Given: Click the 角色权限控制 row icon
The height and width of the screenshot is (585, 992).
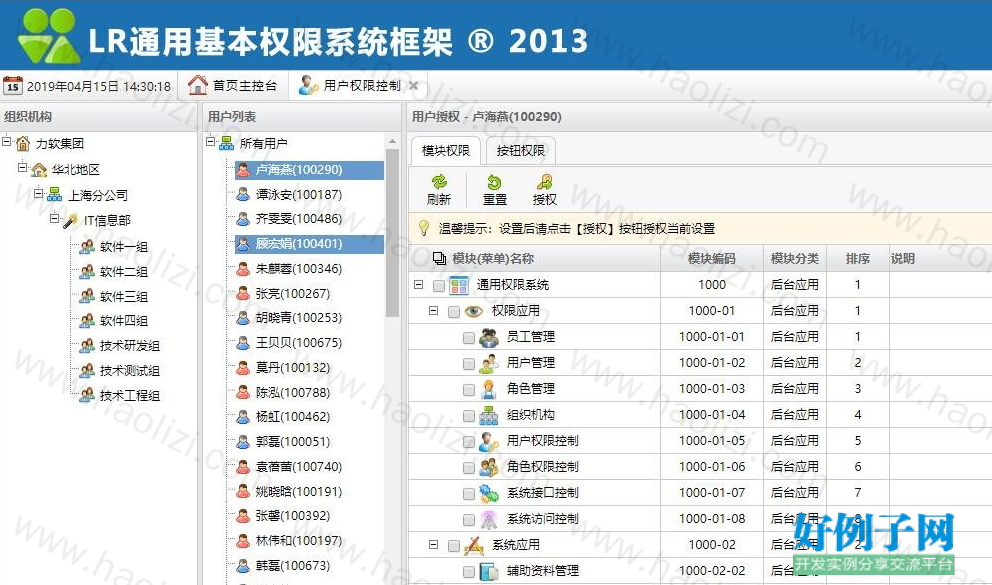Looking at the screenshot, I should pos(488,467).
